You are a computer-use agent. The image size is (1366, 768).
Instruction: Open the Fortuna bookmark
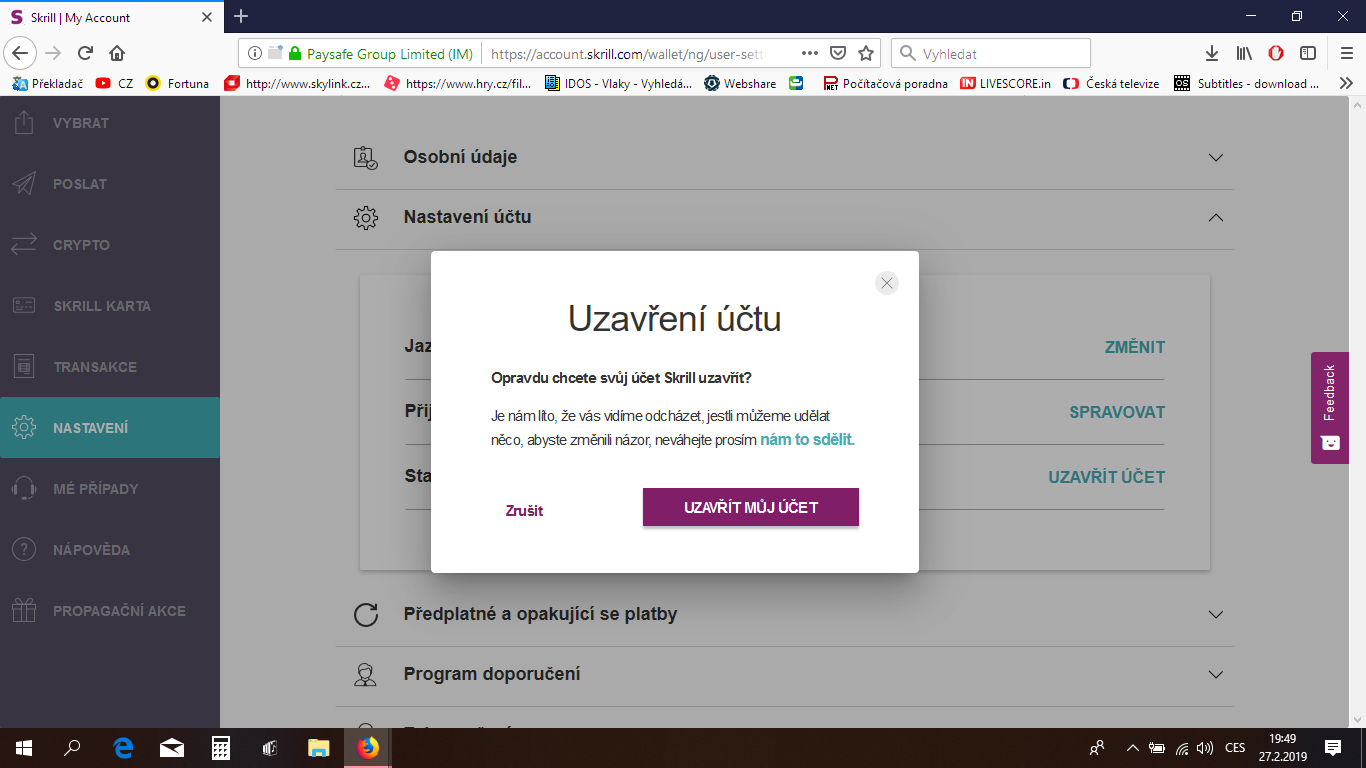tap(178, 84)
